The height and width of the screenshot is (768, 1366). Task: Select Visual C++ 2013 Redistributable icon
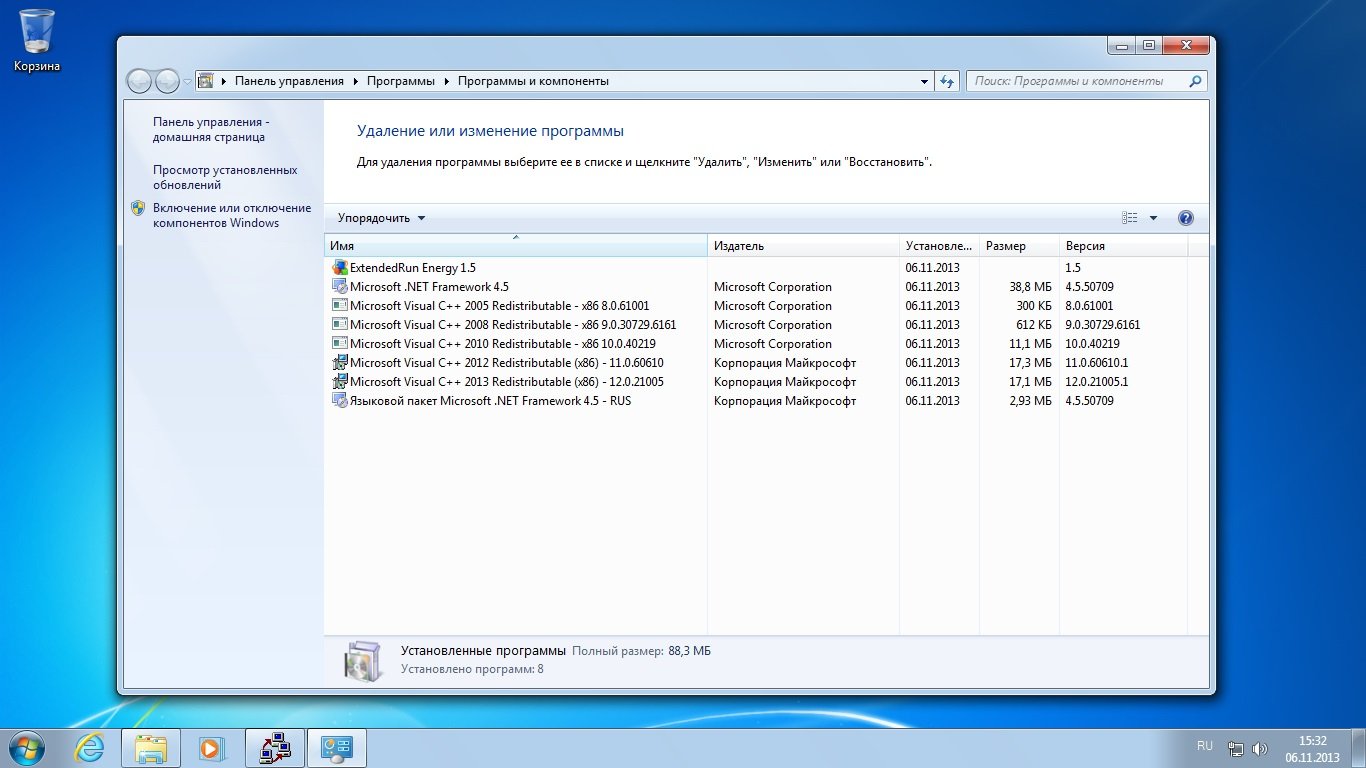point(340,382)
